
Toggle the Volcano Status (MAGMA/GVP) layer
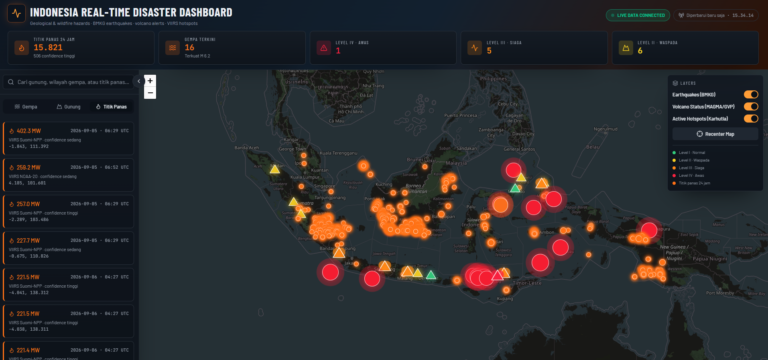pyautogui.click(x=751, y=106)
